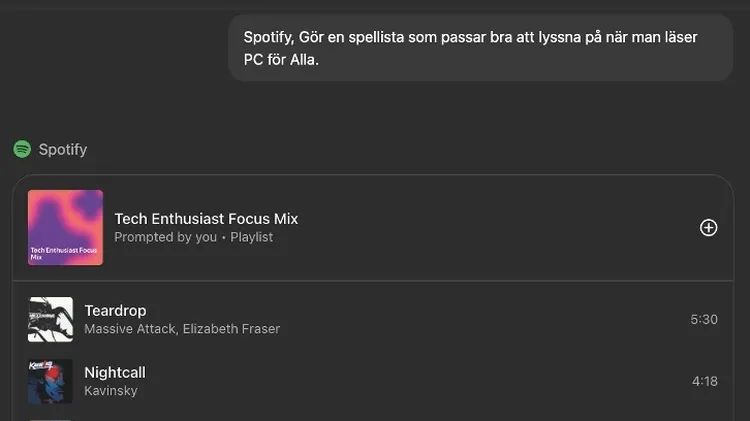Click Nightcall album artwork
Screen dimensions: 750x421
[50, 381]
